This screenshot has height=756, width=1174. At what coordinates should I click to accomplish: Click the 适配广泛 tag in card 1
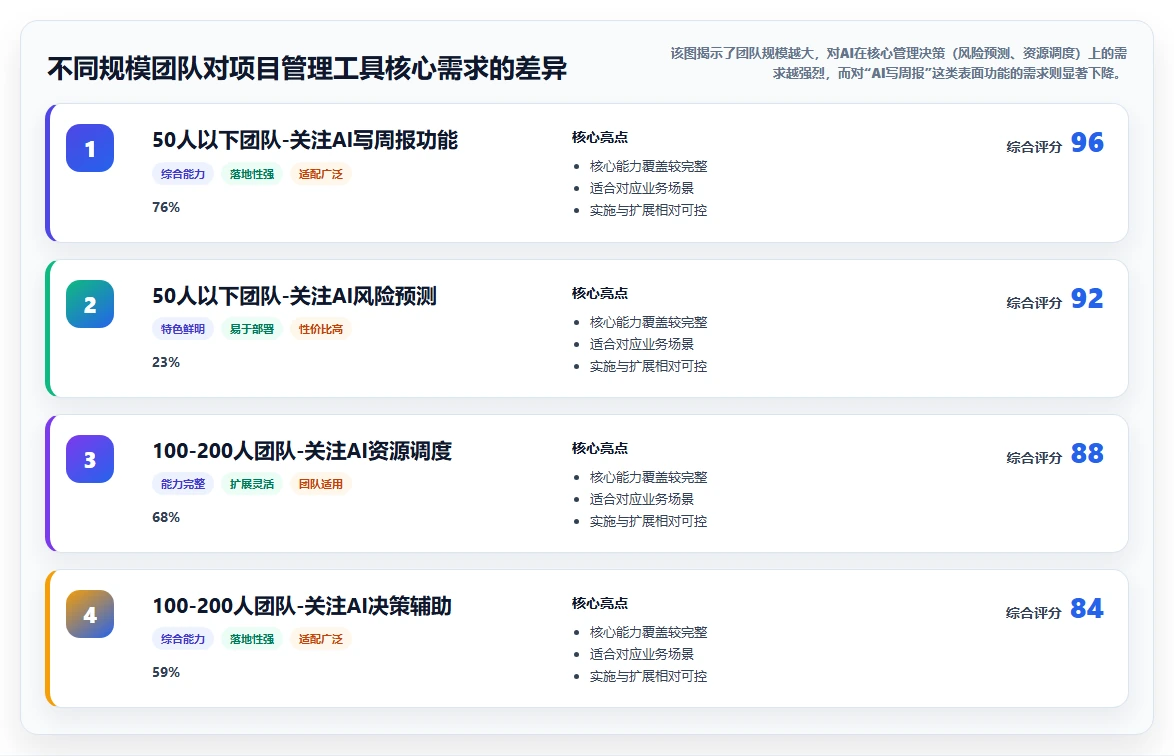(320, 174)
